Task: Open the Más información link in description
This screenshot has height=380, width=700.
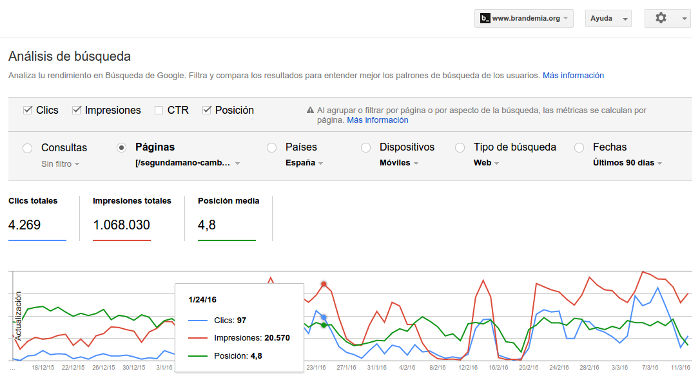Action: tap(573, 75)
